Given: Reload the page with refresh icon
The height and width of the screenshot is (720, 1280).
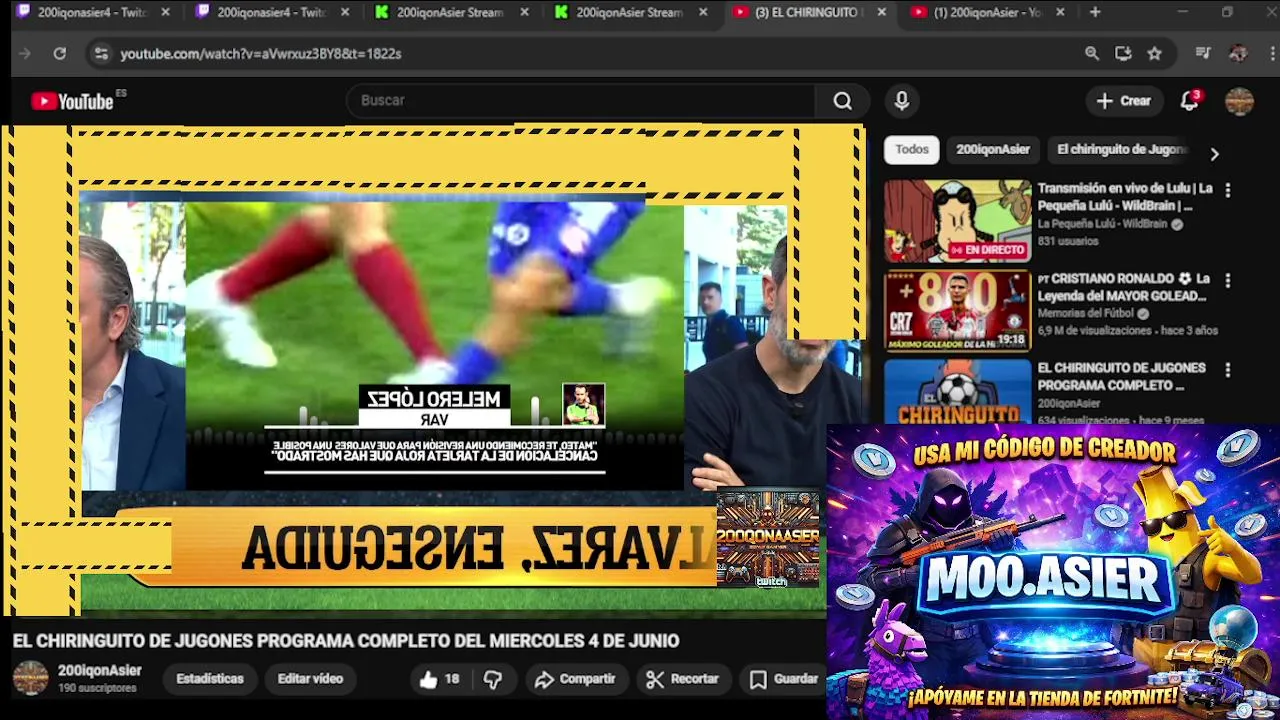Looking at the screenshot, I should coord(60,54).
